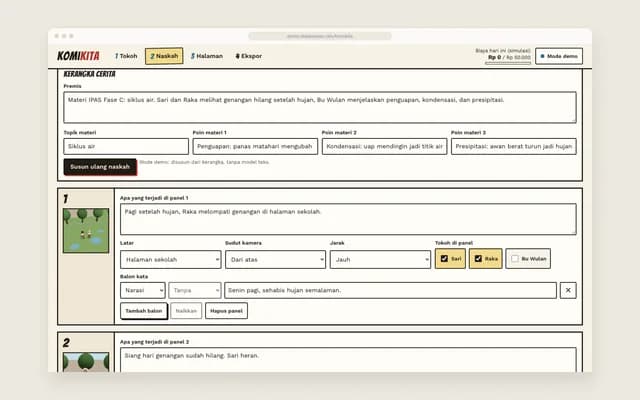Open panel 1 thumbnail image
The height and width of the screenshot is (400, 640).
[86, 231]
